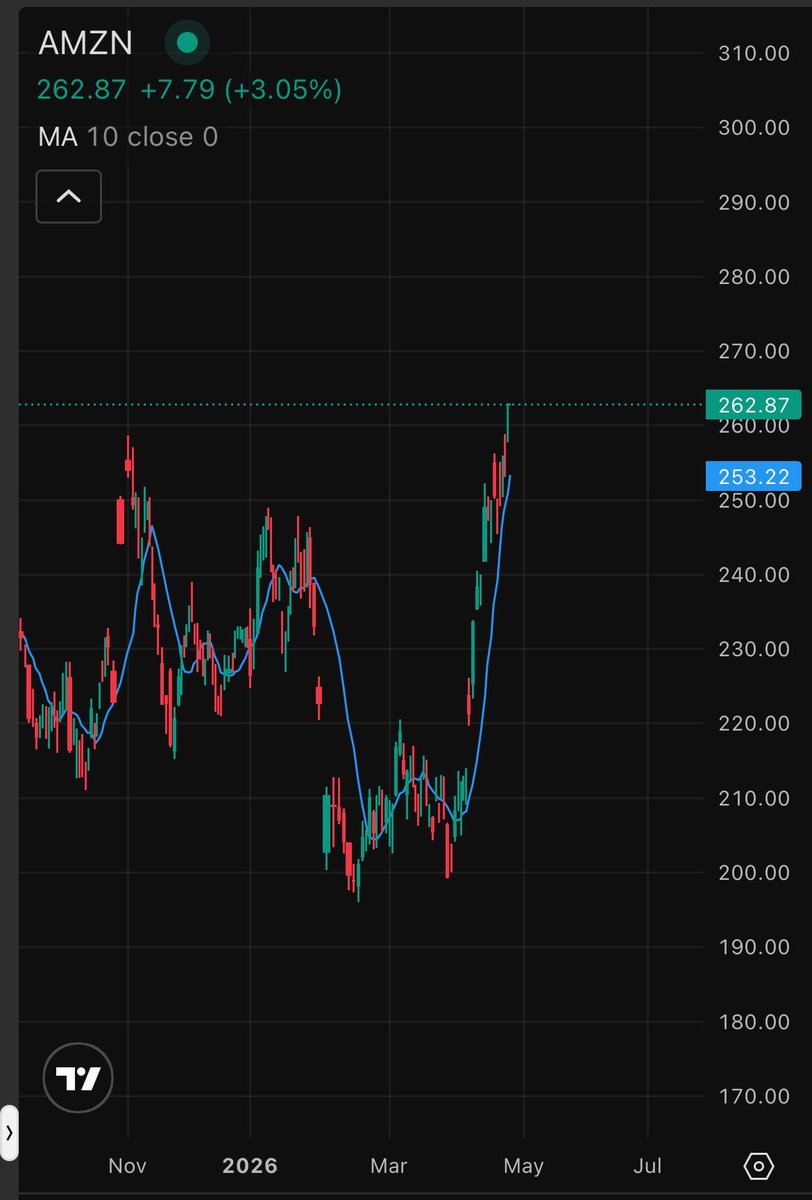
Task: Click the Nov date label on the time axis
Action: coord(127,1166)
